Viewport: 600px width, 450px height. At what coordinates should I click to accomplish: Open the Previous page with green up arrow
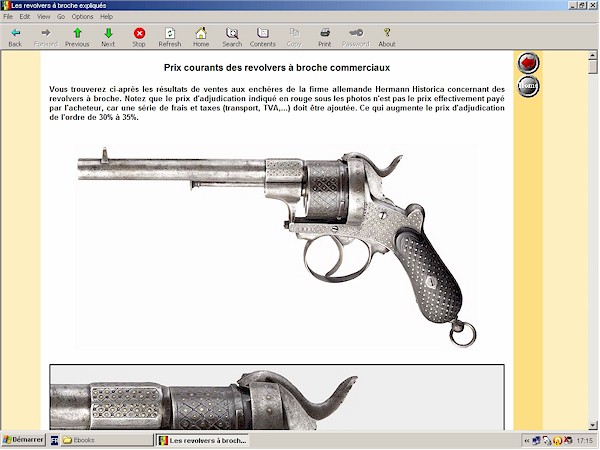click(77, 37)
